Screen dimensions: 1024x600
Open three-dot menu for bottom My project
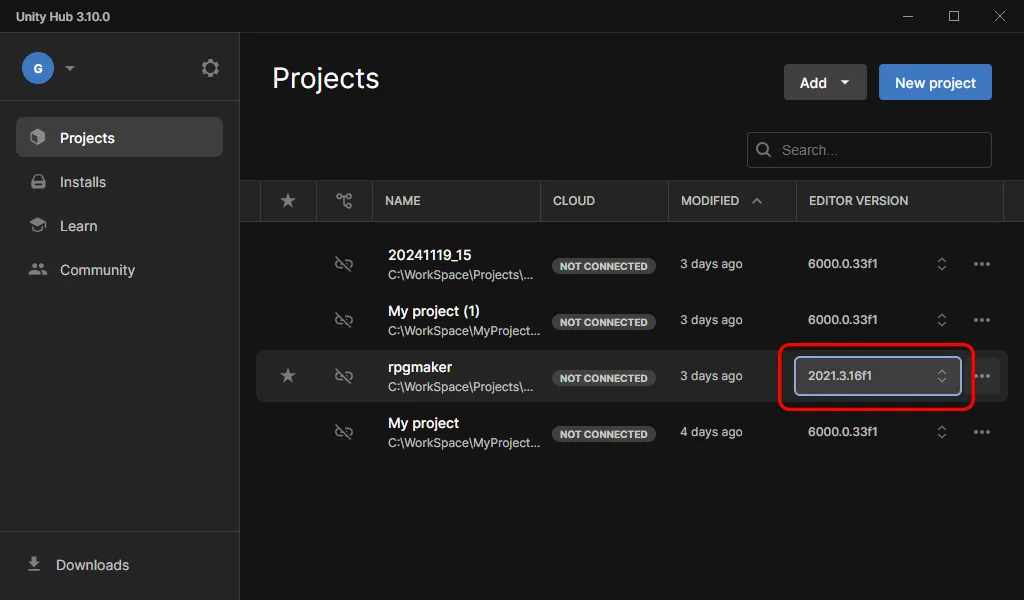982,432
